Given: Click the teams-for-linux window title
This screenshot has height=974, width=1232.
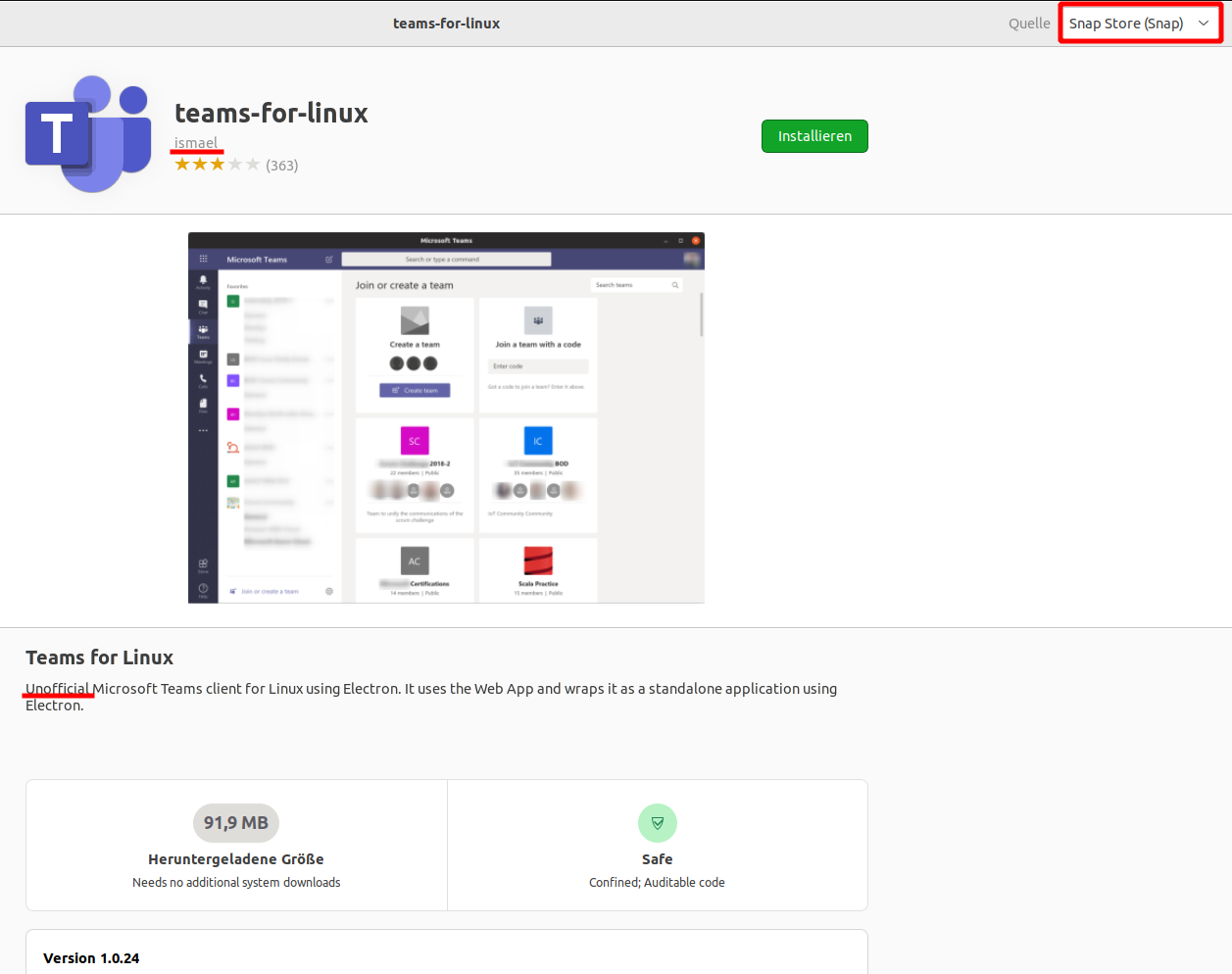Looking at the screenshot, I should [446, 24].
